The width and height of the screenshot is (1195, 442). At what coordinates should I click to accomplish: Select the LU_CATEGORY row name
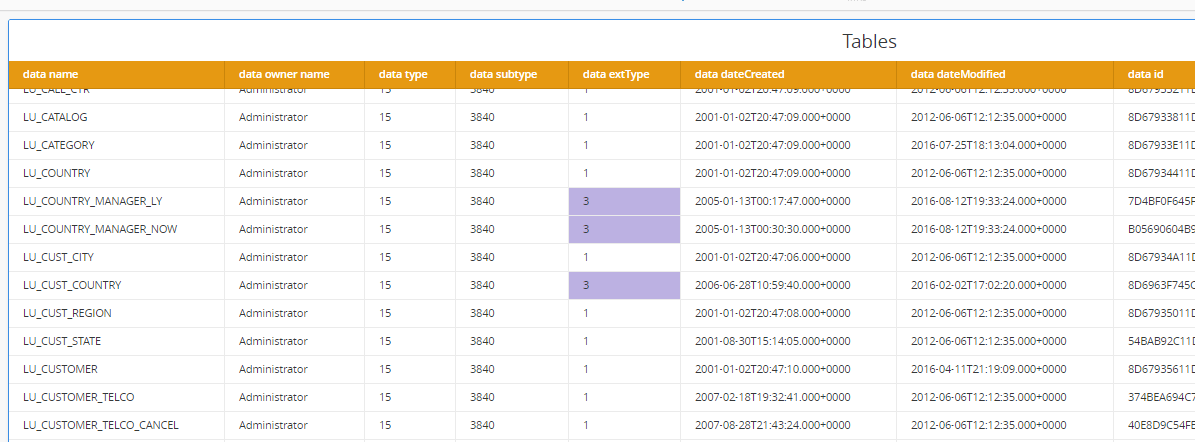(x=58, y=145)
